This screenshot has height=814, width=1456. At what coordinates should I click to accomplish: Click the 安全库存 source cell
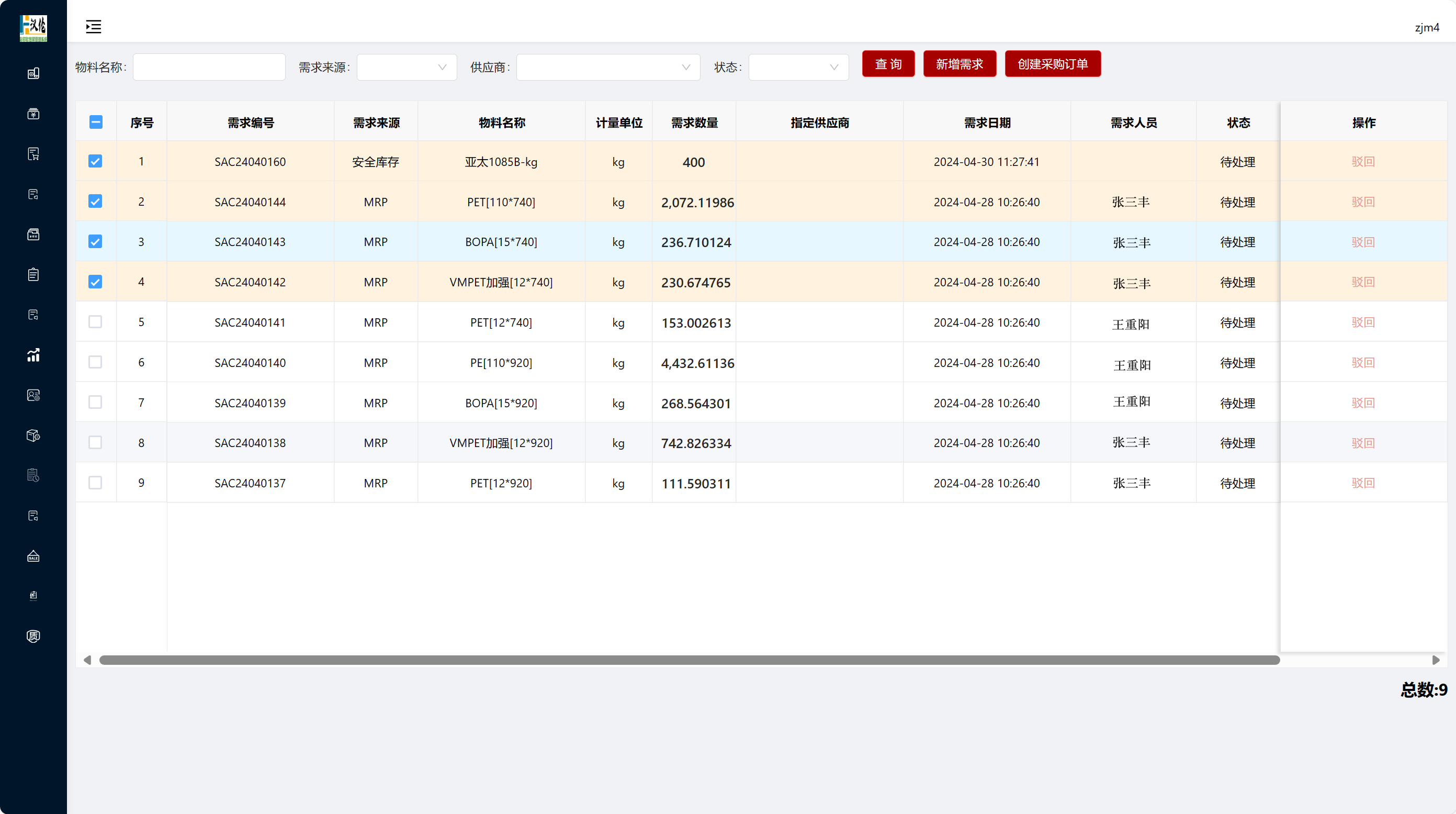click(x=375, y=162)
